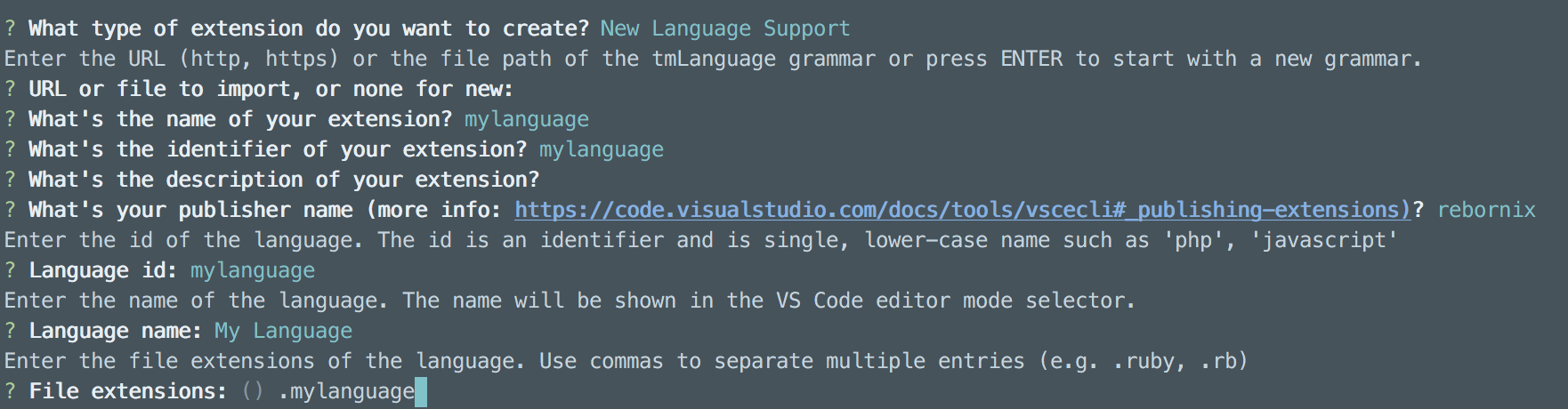This screenshot has width=1568, height=409.
Task: Click the Language id answer "mylanguage"
Action: 253,270
